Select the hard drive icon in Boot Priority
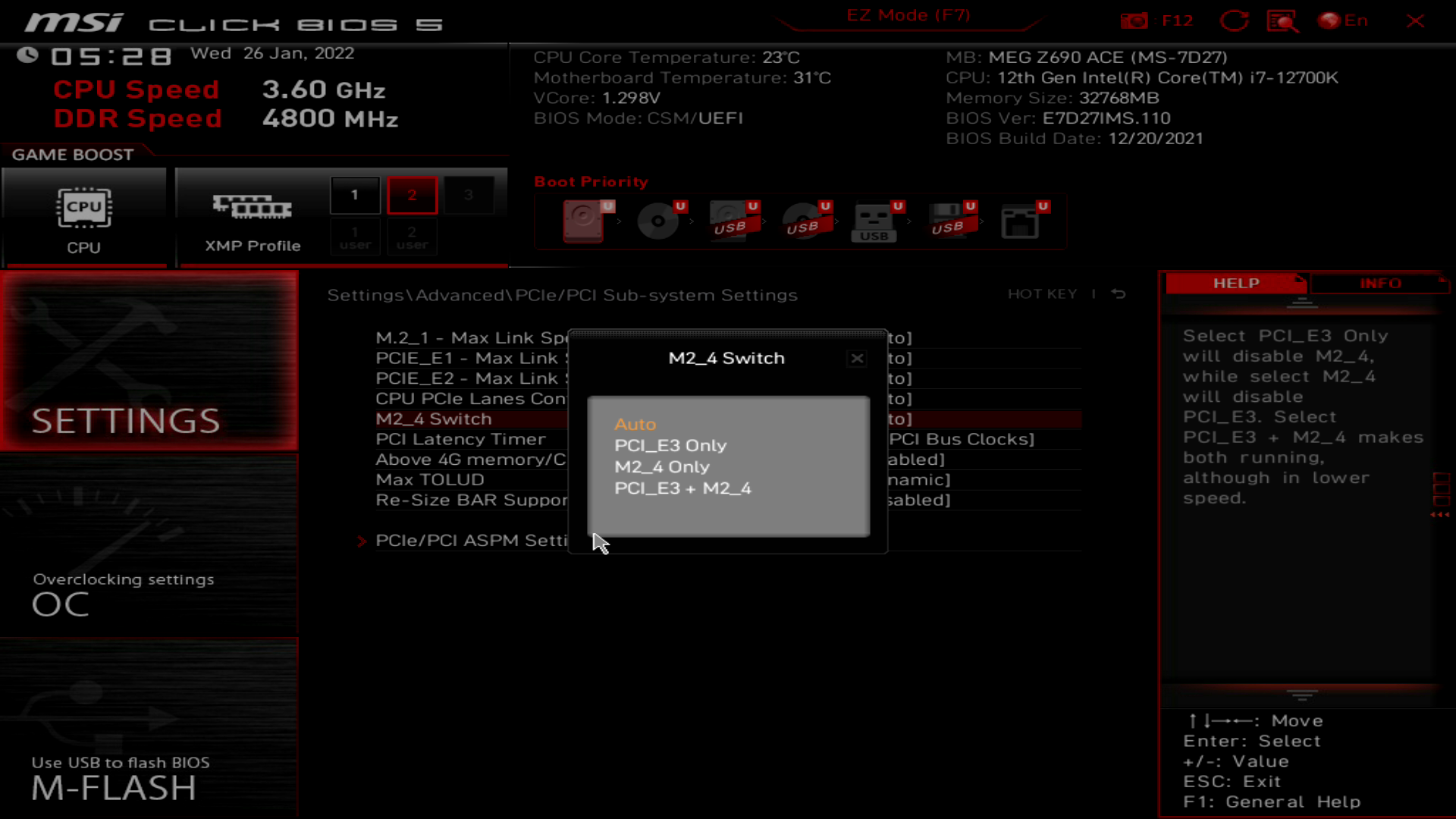The width and height of the screenshot is (1456, 819). coord(582,221)
